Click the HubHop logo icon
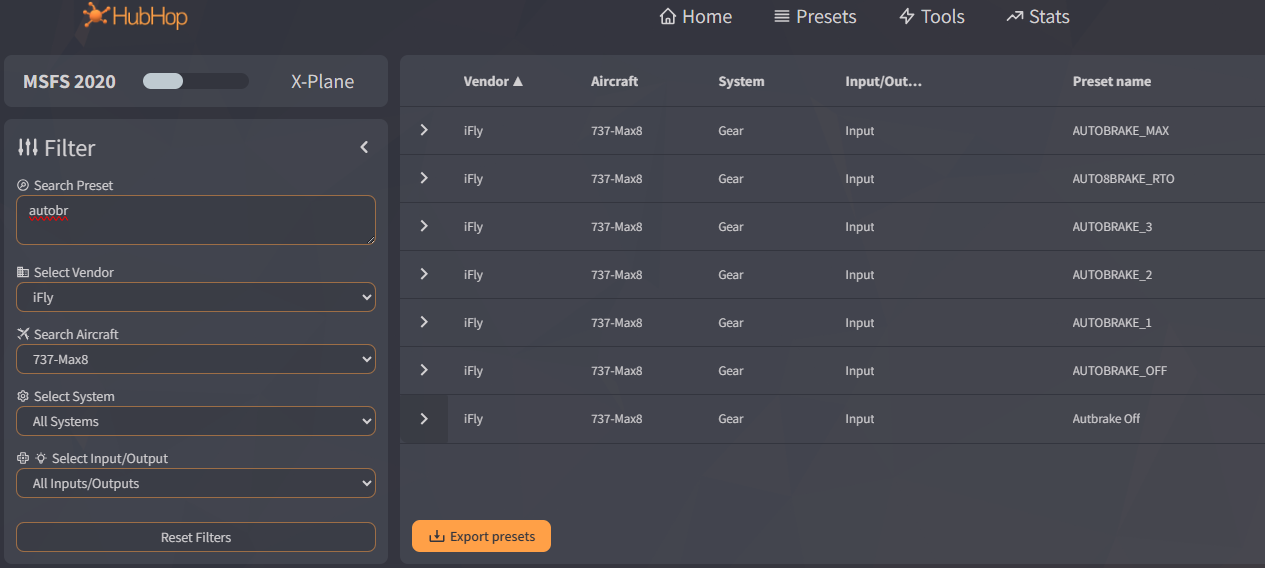 pos(96,15)
